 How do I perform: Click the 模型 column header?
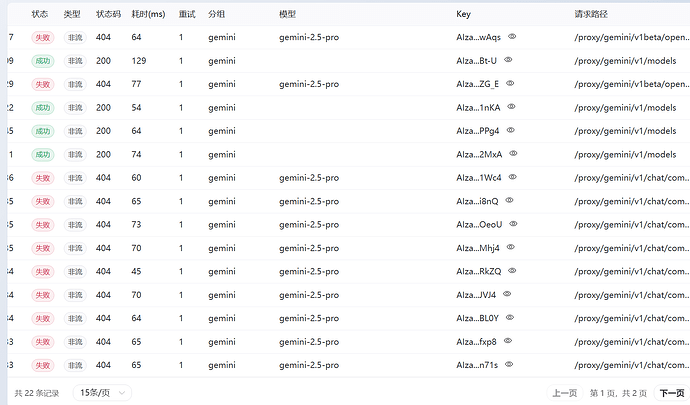[x=287, y=14]
